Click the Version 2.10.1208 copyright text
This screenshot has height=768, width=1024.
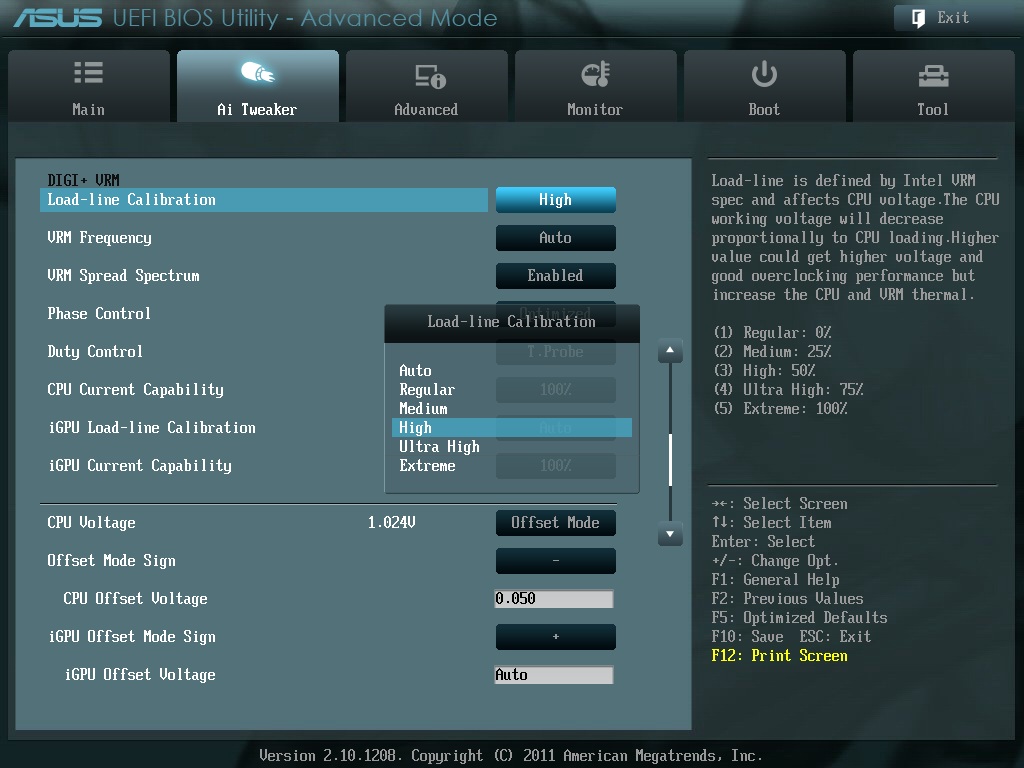[511, 756]
